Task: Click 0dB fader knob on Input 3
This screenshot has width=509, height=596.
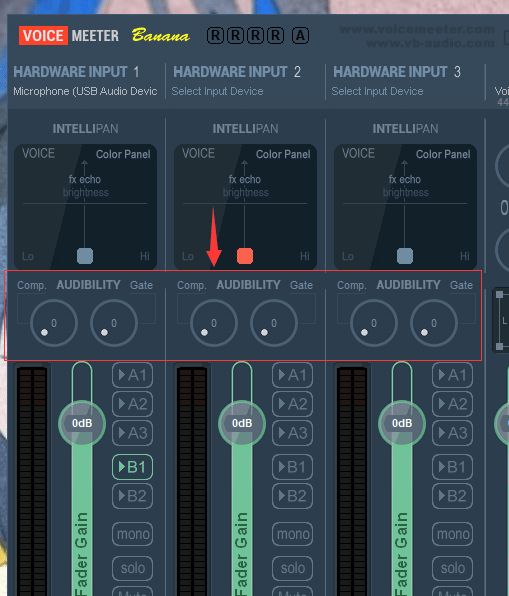Action: [x=402, y=423]
